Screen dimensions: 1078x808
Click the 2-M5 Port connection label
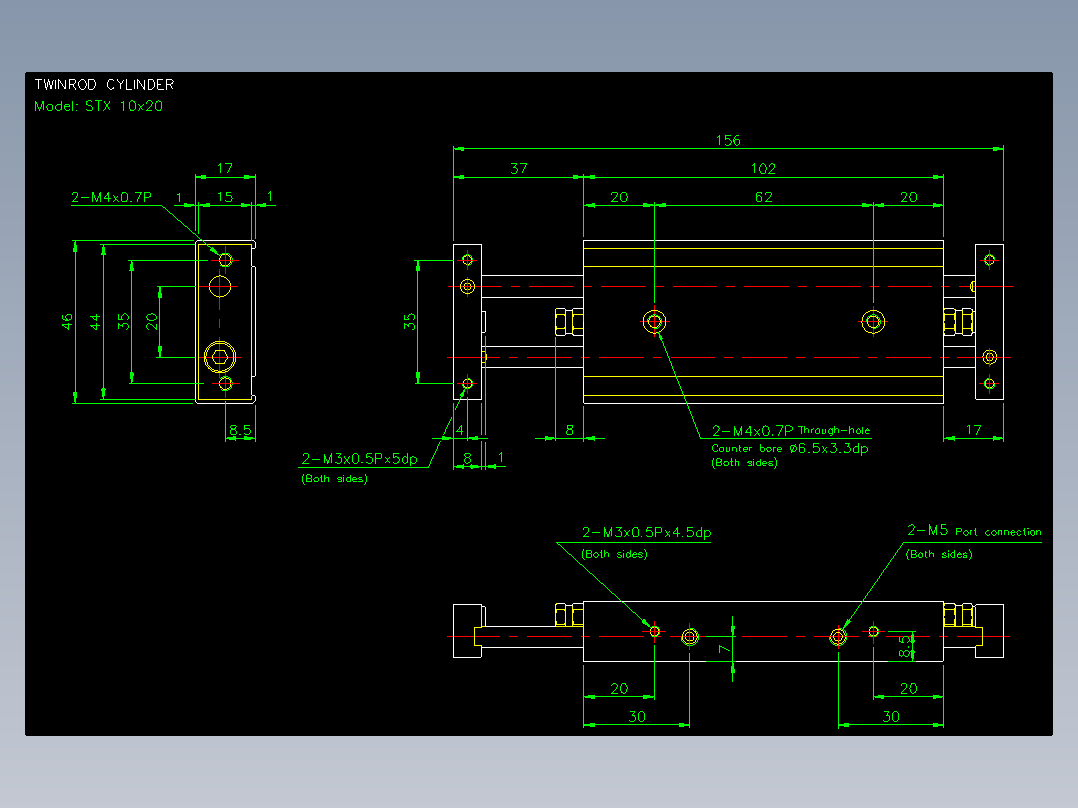pos(974,530)
